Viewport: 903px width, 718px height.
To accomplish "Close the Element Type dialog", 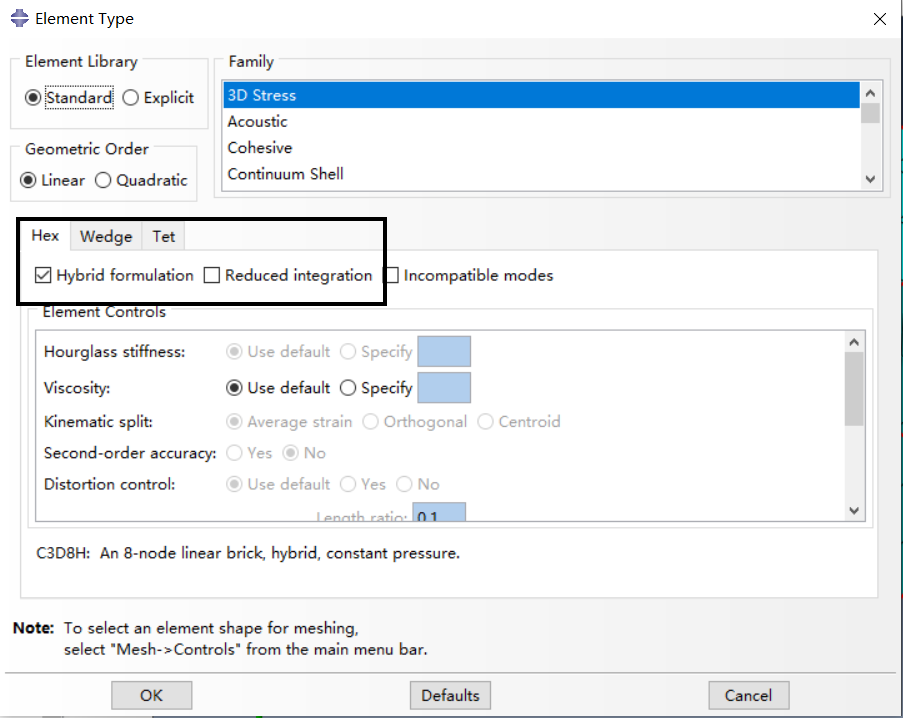I will pyautogui.click(x=880, y=19).
